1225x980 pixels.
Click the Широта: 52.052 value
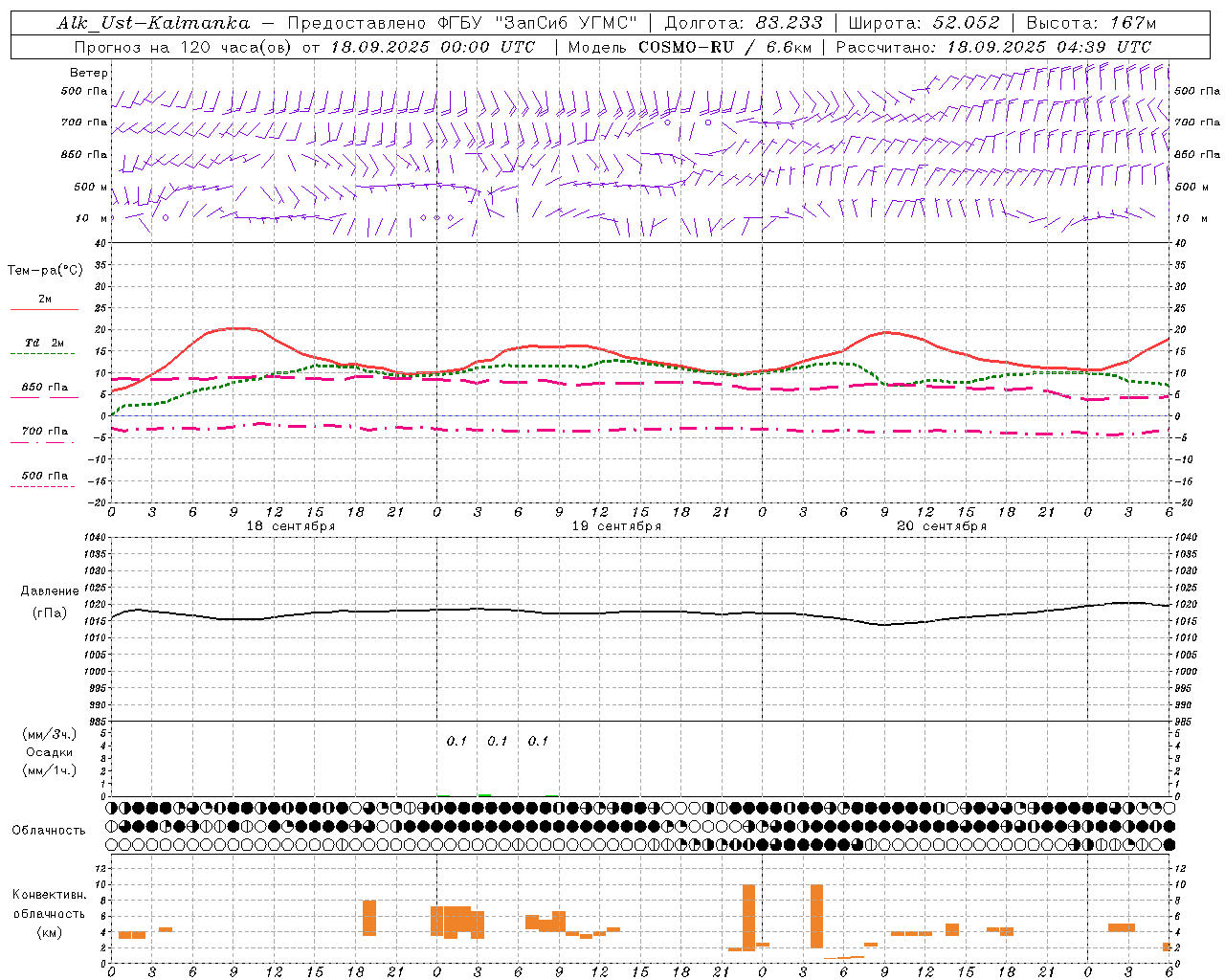pos(924,23)
